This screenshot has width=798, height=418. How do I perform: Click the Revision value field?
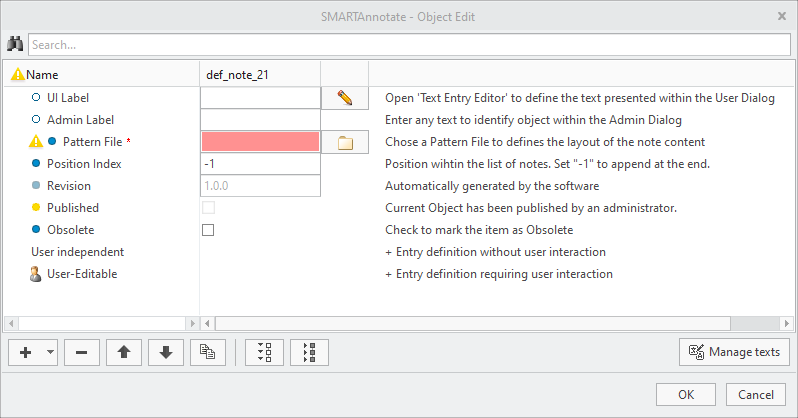(x=261, y=186)
